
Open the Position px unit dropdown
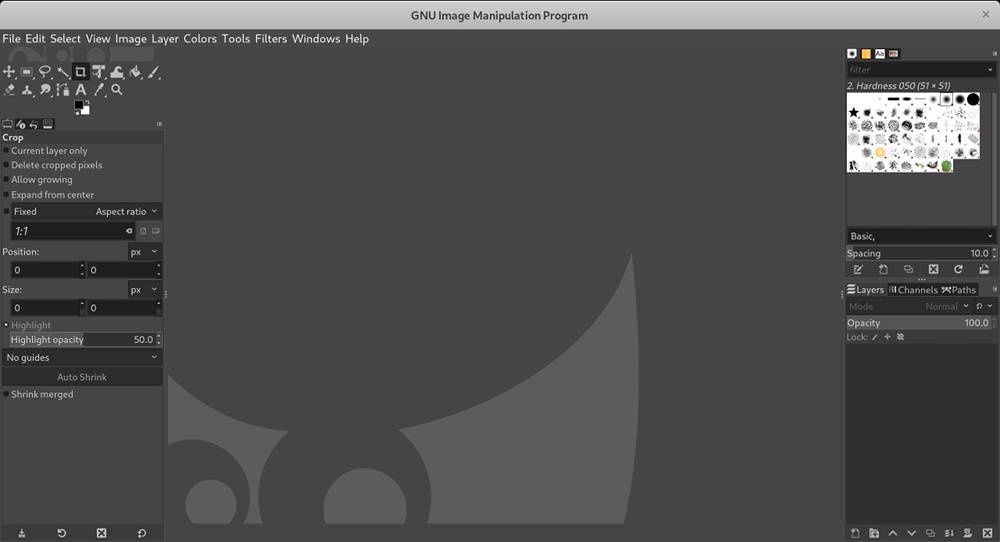144,252
